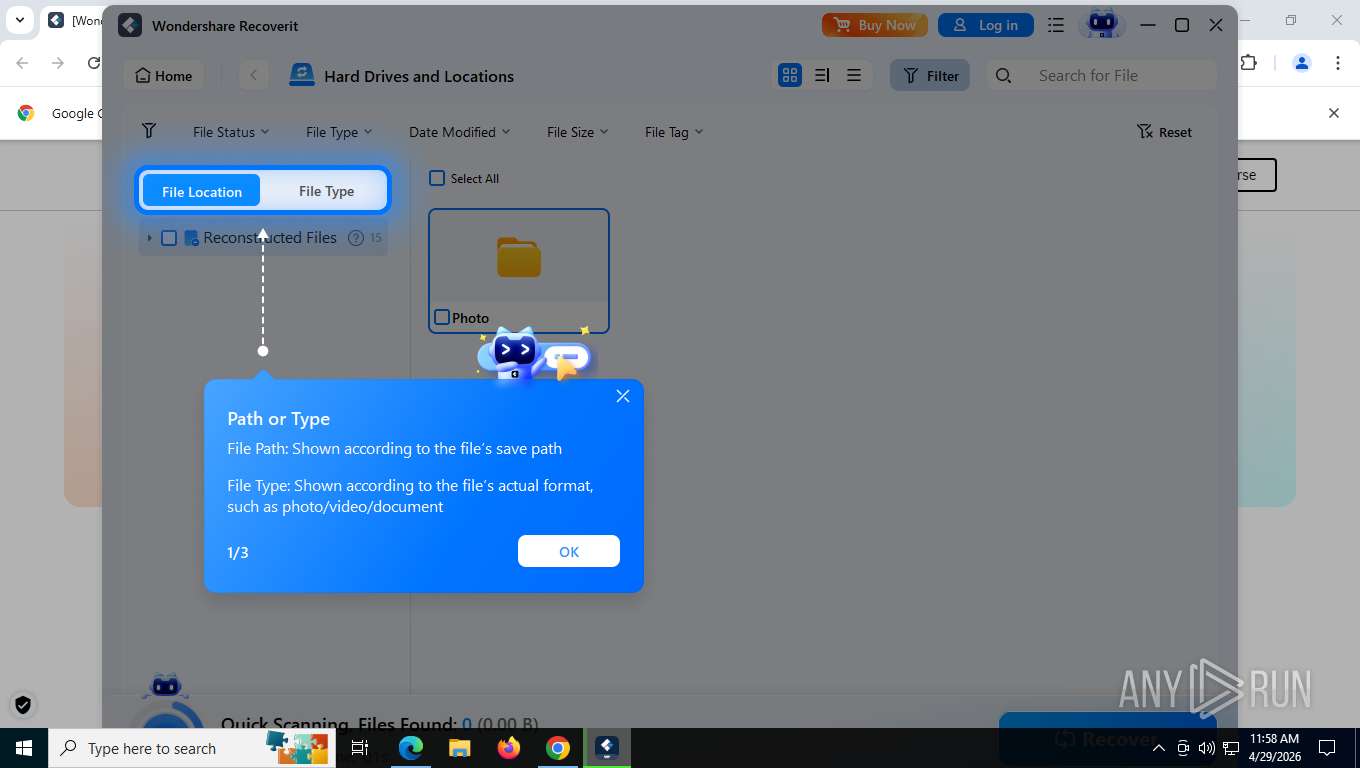Screen dimensions: 1360x768
Task: Check the Reconstructed Files checkbox
Action: (169, 238)
